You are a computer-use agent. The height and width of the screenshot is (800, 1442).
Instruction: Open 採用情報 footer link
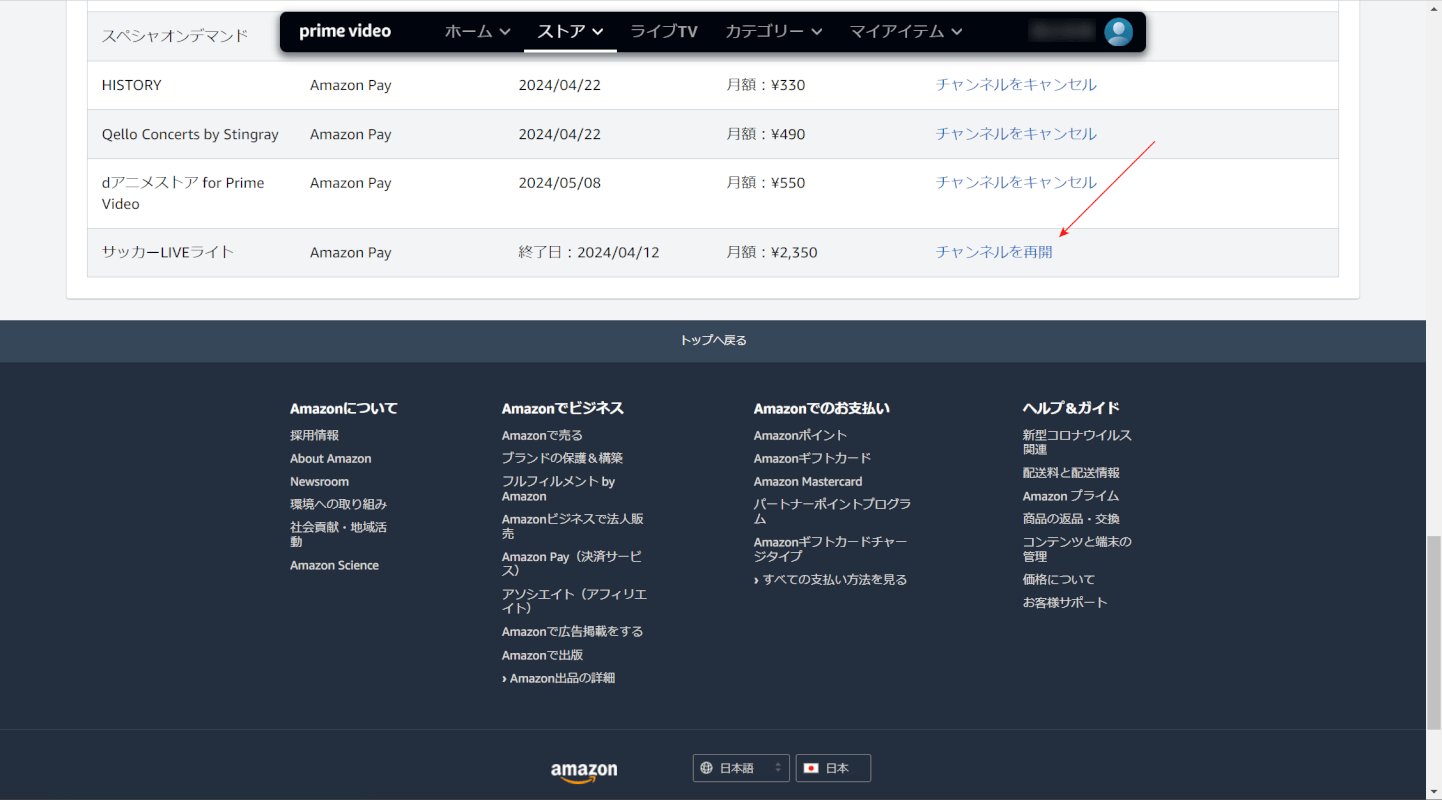coord(315,436)
